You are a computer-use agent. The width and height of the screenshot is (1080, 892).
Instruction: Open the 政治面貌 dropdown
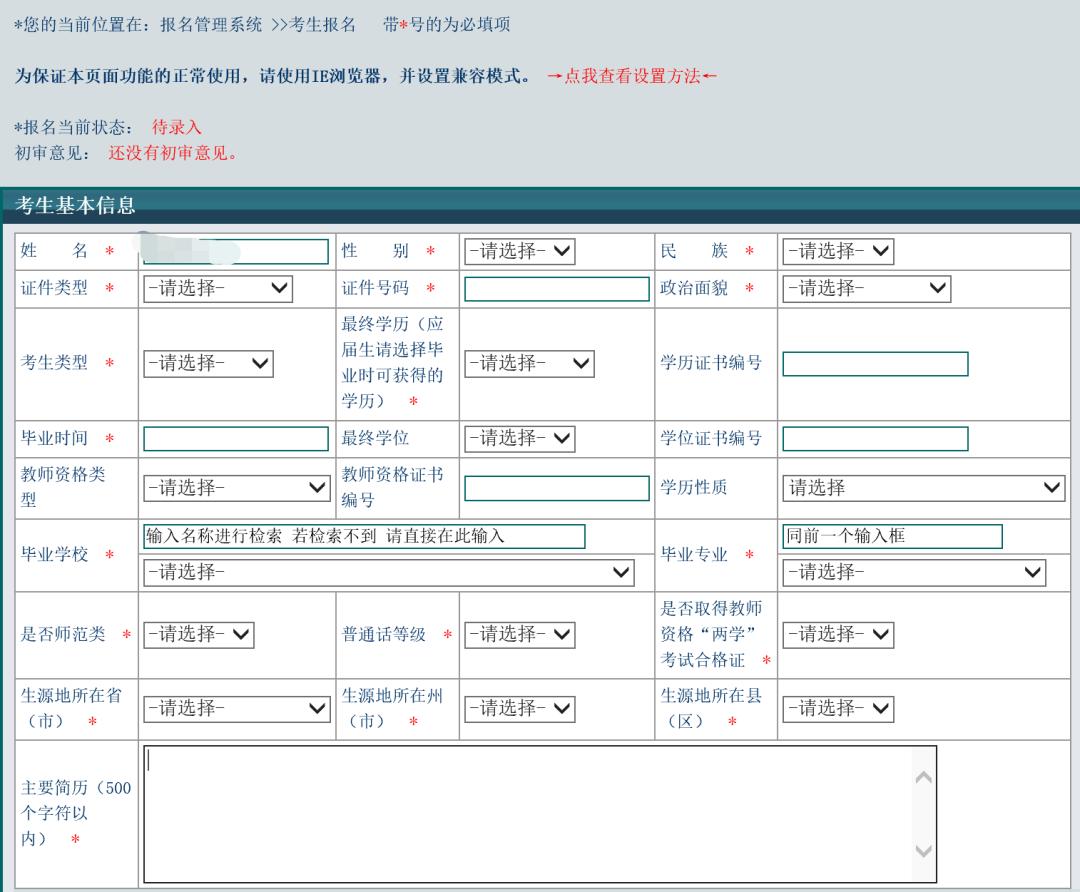pos(866,289)
